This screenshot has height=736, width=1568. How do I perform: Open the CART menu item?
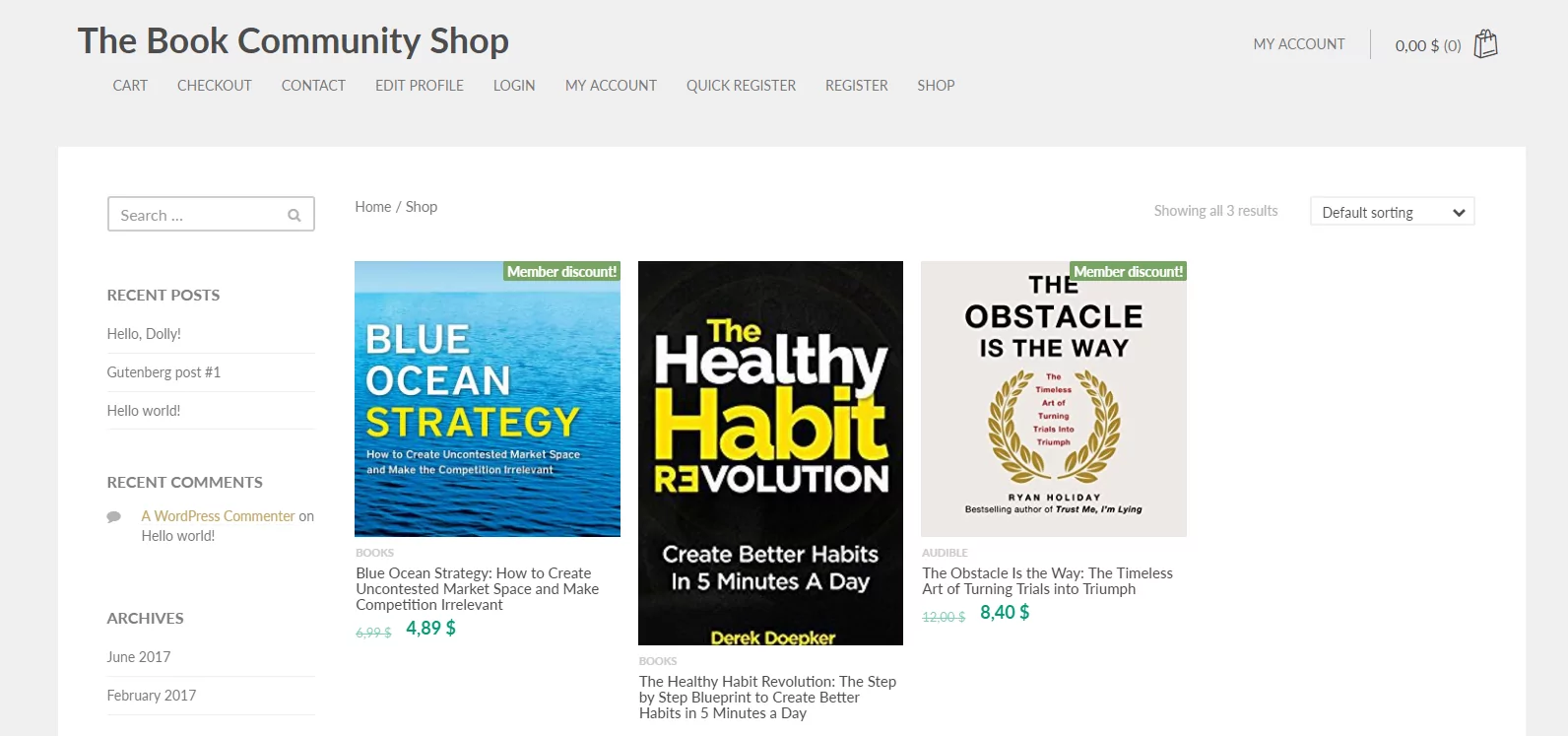click(130, 86)
